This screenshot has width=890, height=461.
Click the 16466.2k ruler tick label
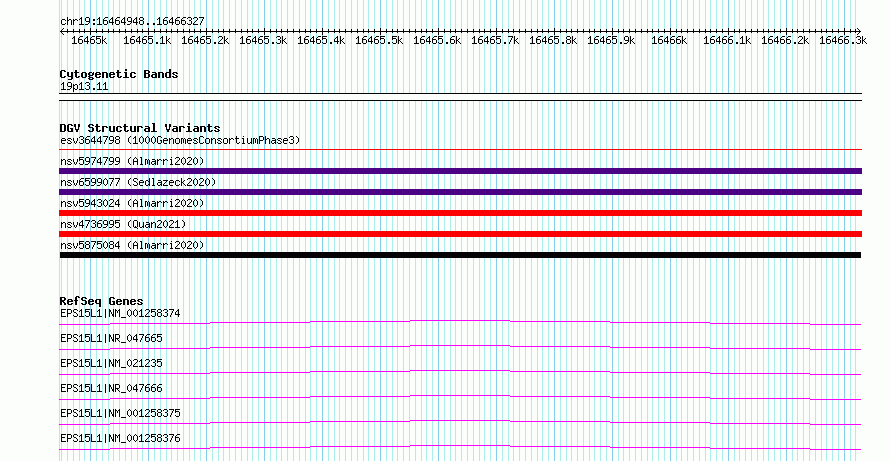pos(785,40)
